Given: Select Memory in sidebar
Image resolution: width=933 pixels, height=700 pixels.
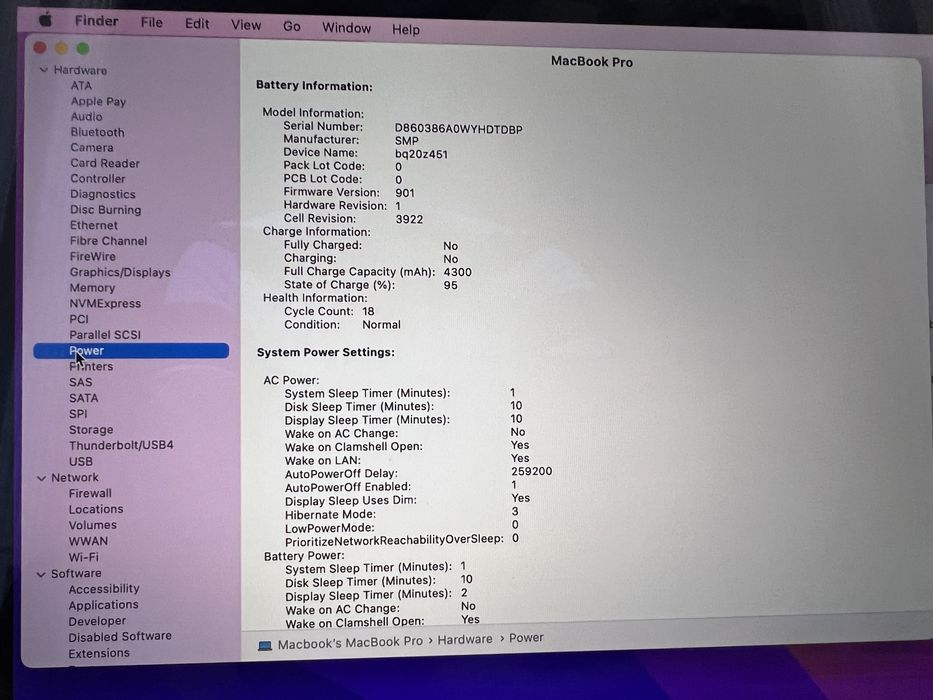Looking at the screenshot, I should 92,288.
